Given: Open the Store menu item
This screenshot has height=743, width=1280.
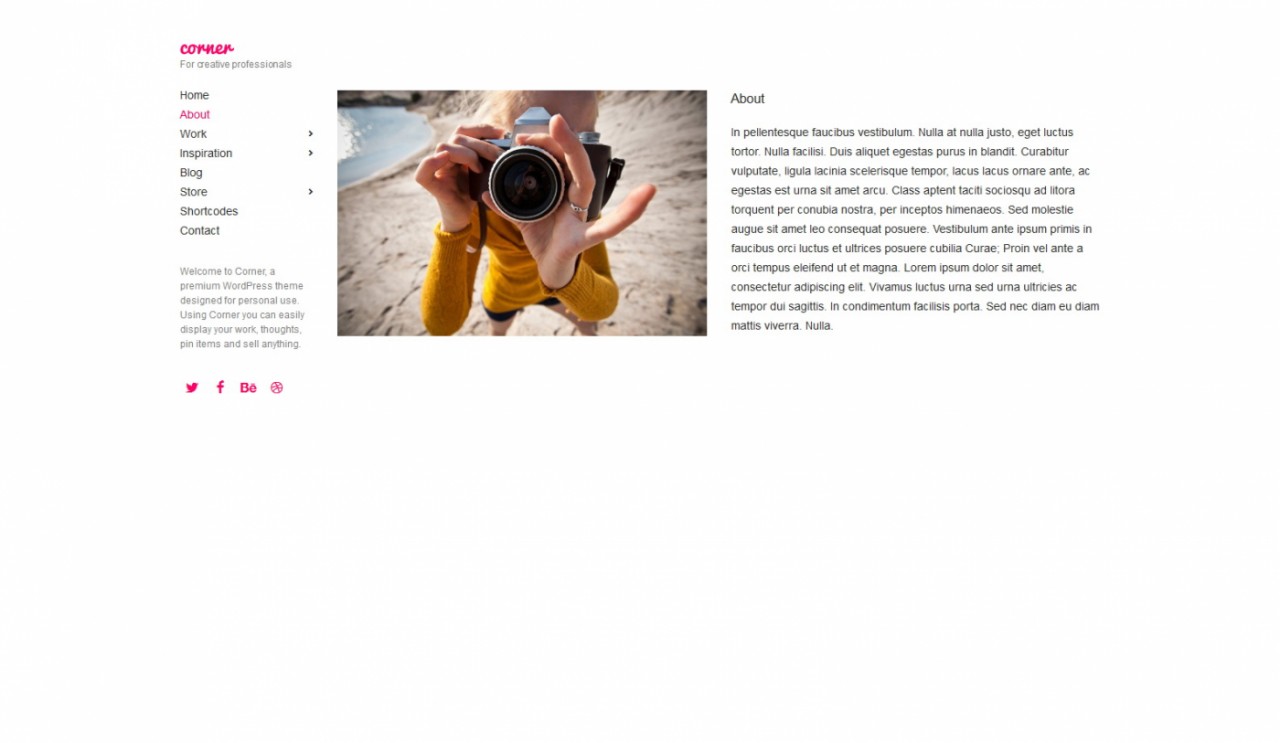Looking at the screenshot, I should 194,192.
